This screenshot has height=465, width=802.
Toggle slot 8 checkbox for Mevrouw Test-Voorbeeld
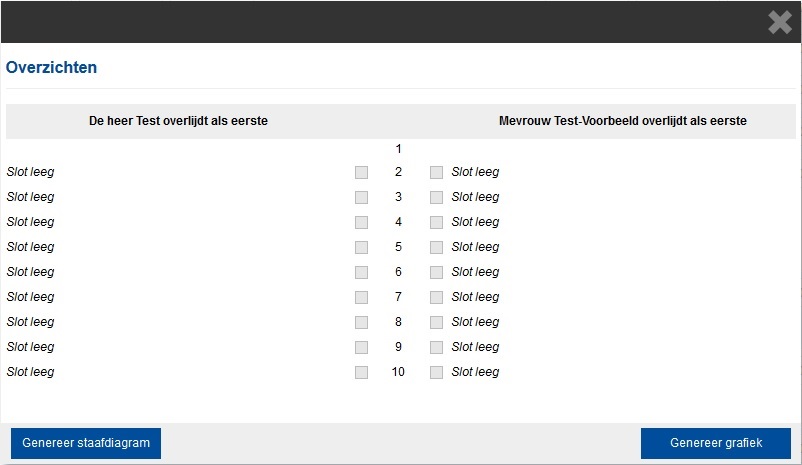pos(436,323)
